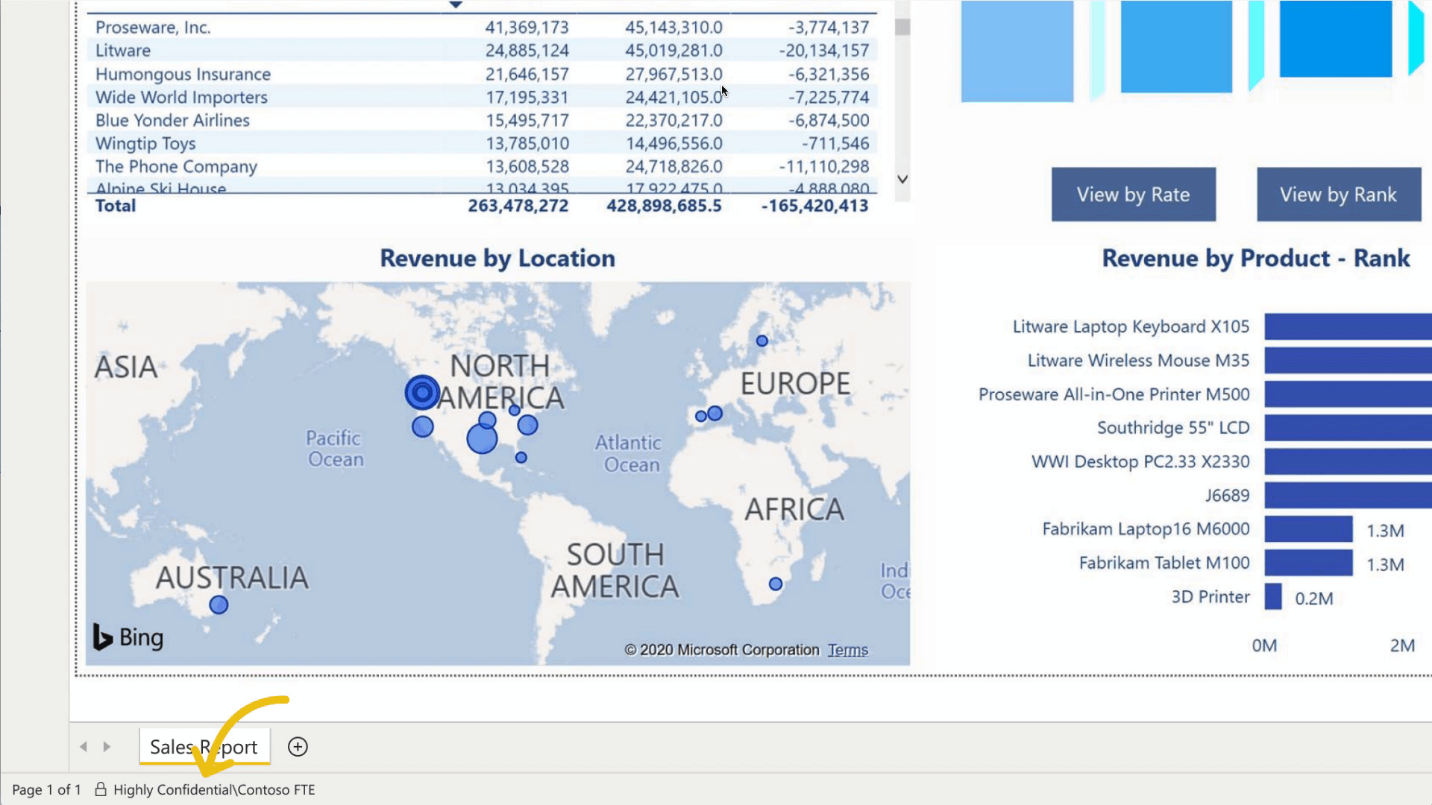Select Humongous Insurance row
1432x805 pixels.
[x=482, y=74]
